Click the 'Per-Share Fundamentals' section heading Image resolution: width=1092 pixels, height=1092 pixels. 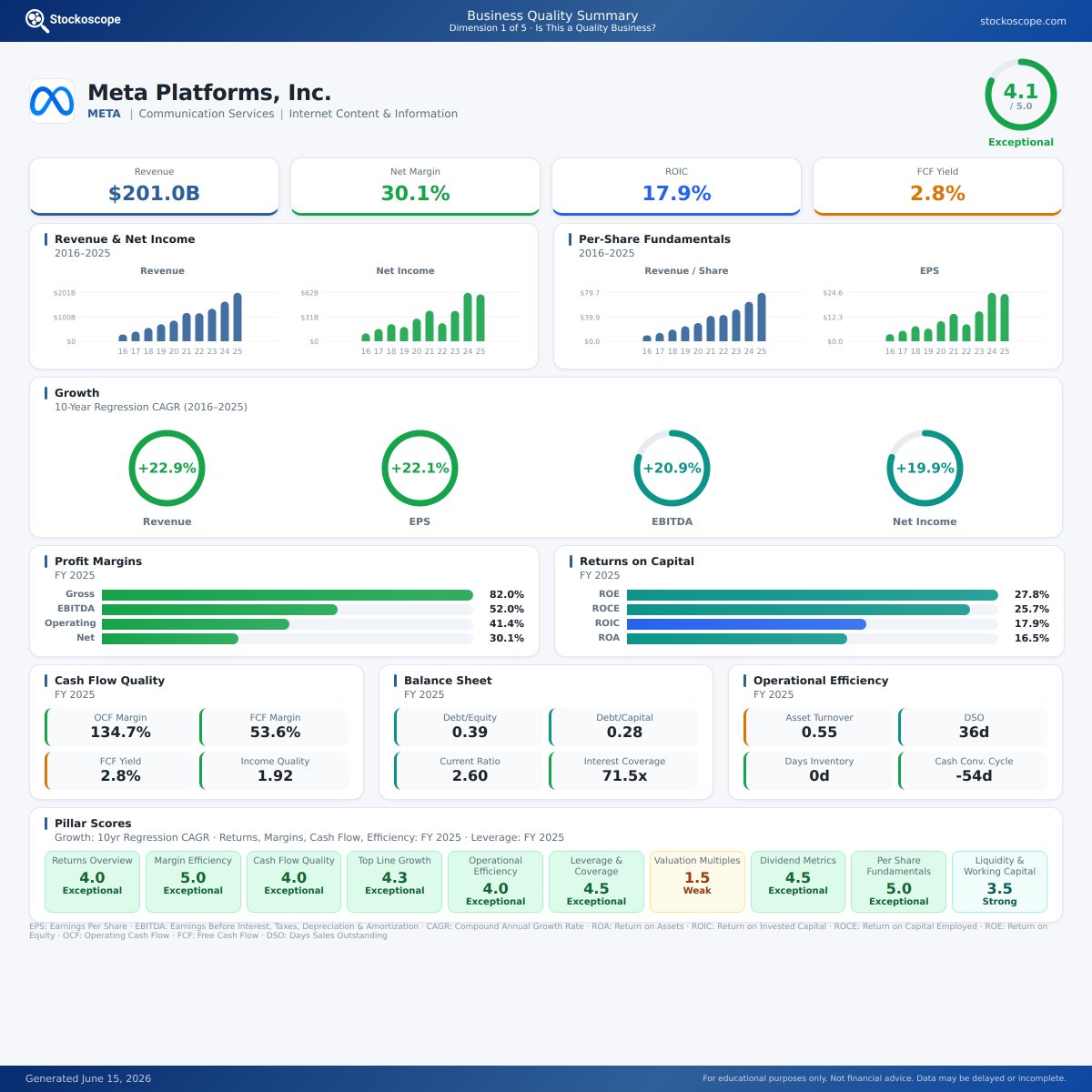pos(654,239)
